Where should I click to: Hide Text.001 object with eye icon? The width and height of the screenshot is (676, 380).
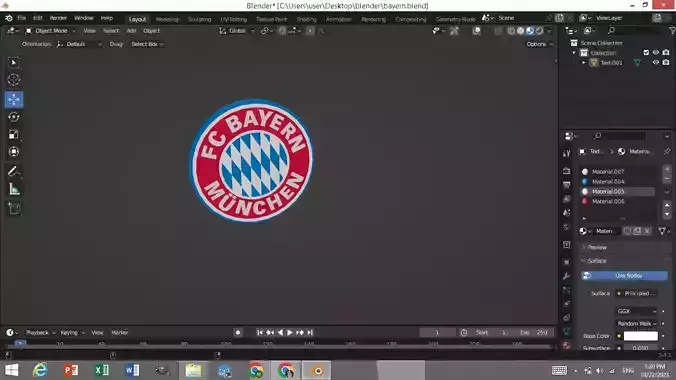656,63
